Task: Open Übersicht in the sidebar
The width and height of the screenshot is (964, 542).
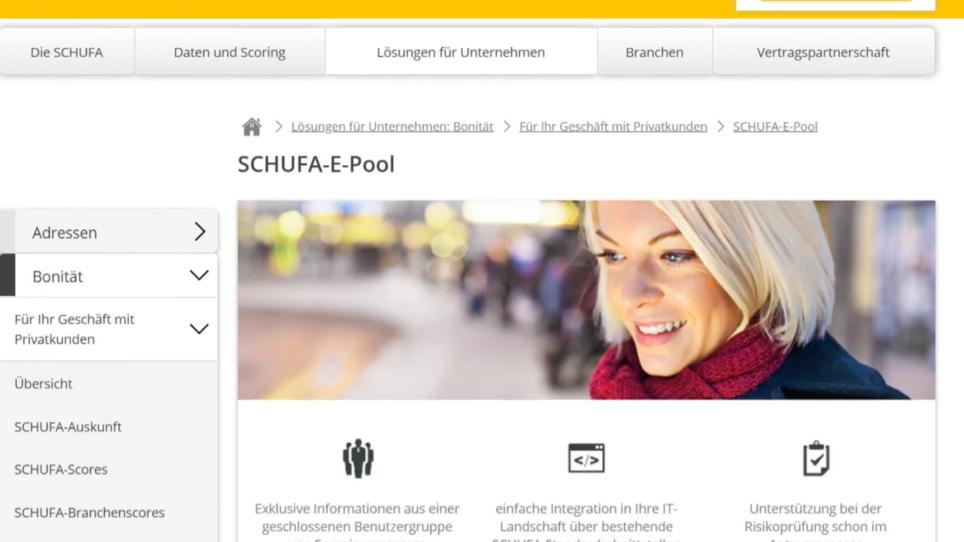Action: 43,383
